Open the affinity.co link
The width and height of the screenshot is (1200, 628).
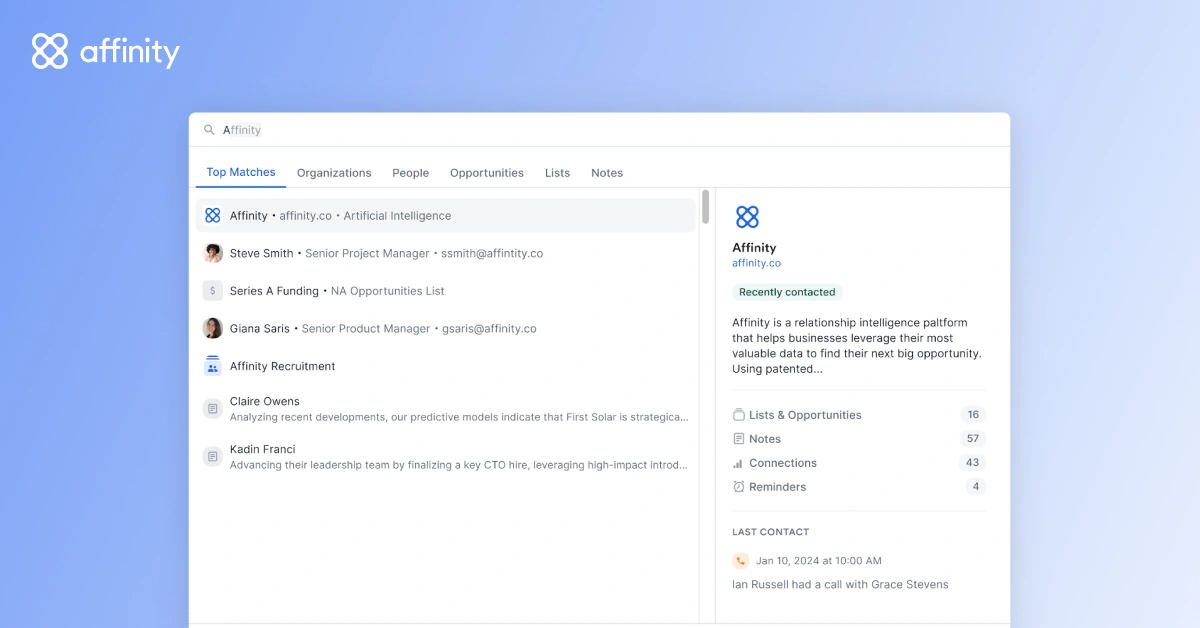point(756,263)
